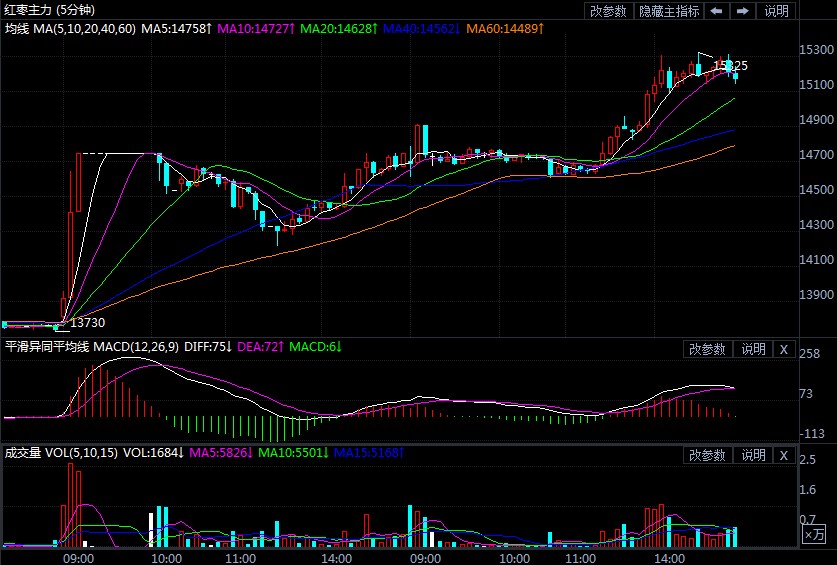This screenshot has height=565, width=837.
Task: Hide the main indicator (隐藏主指标)
Action: coord(668,11)
